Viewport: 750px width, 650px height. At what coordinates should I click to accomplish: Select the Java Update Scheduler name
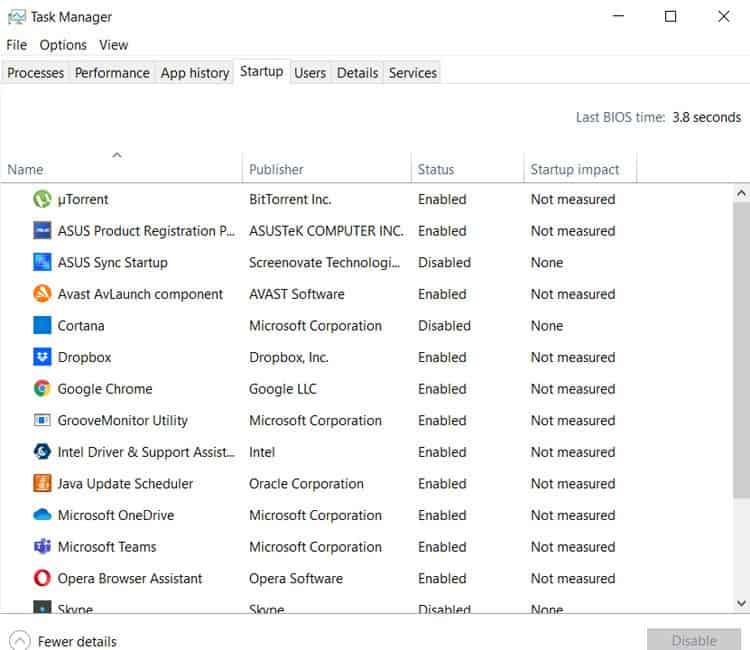pyautogui.click(x=125, y=483)
